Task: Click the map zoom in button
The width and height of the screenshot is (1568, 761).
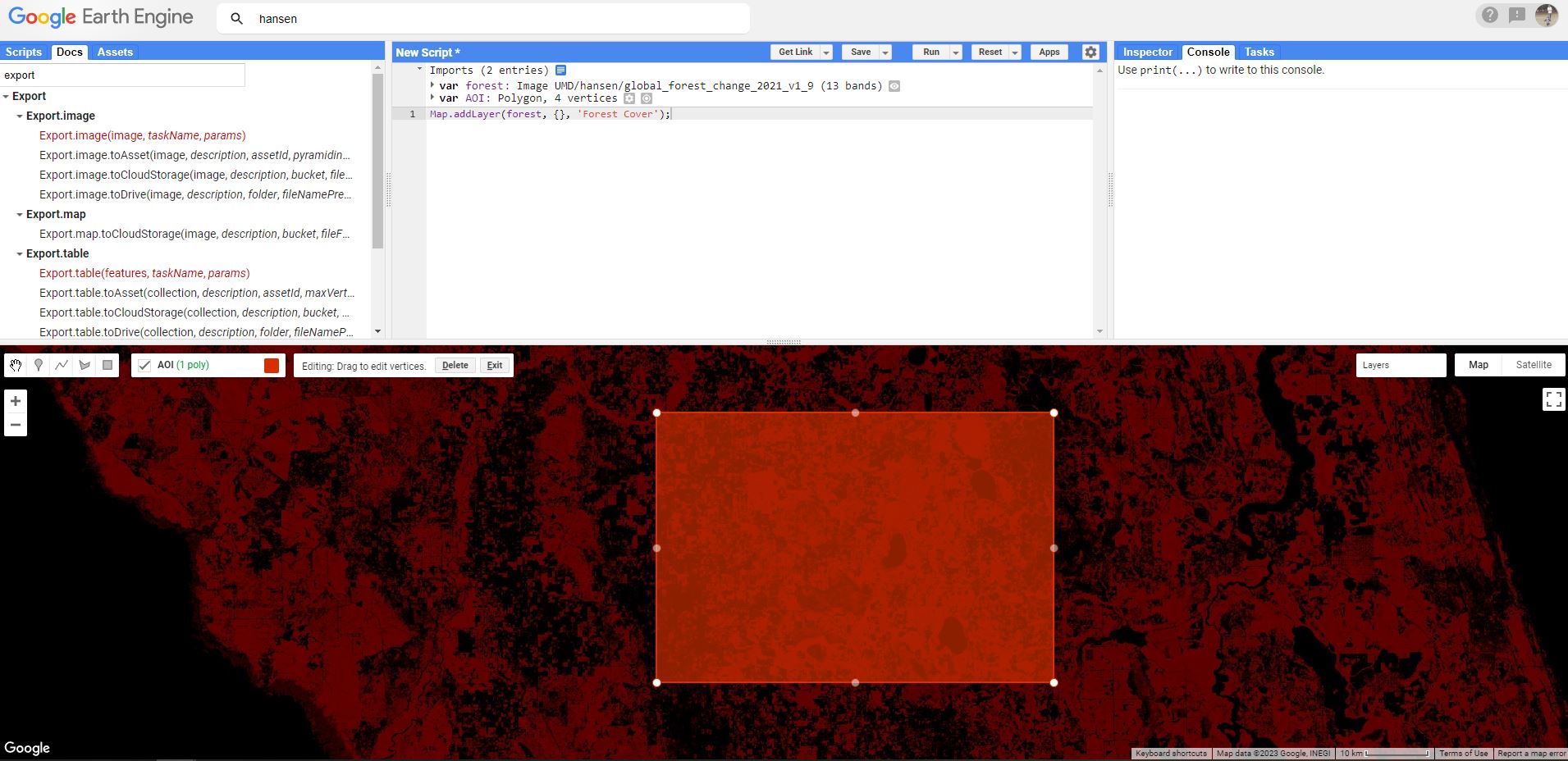Action: [16, 401]
